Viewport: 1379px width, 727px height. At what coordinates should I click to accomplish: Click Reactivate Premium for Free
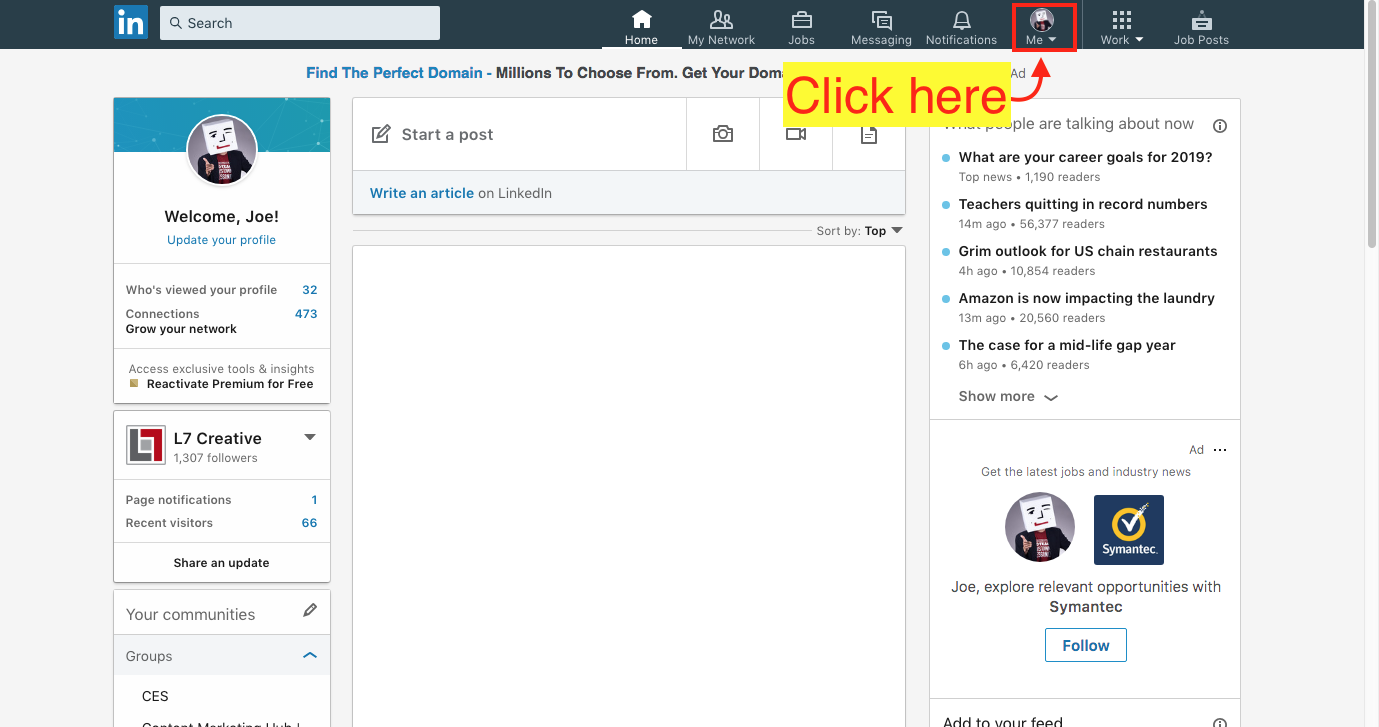(x=230, y=384)
